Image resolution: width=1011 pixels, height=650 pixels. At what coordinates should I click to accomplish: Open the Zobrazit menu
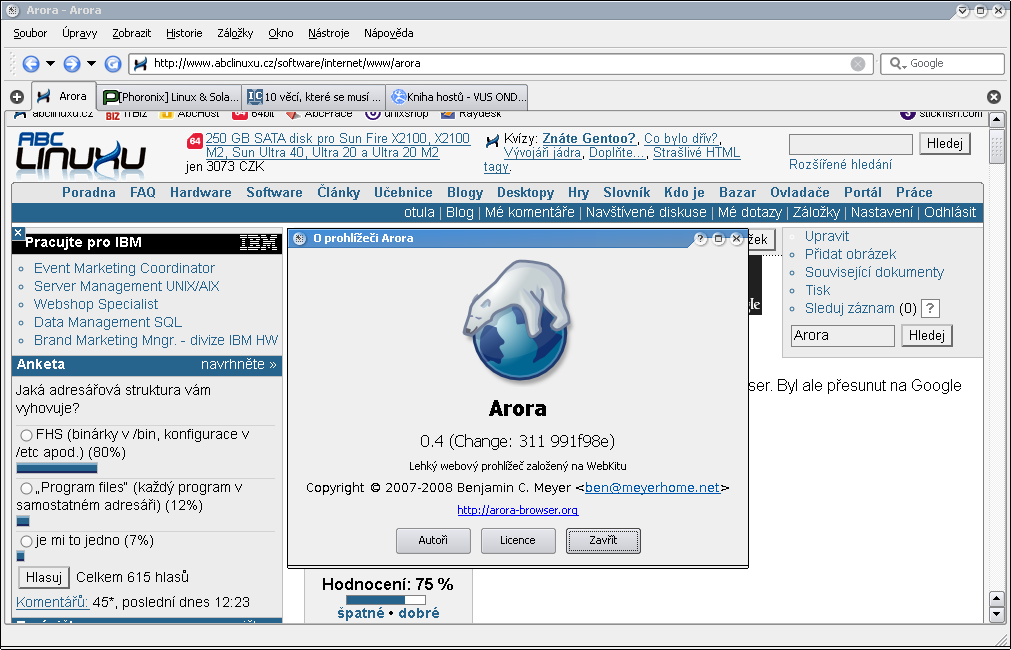coord(132,33)
